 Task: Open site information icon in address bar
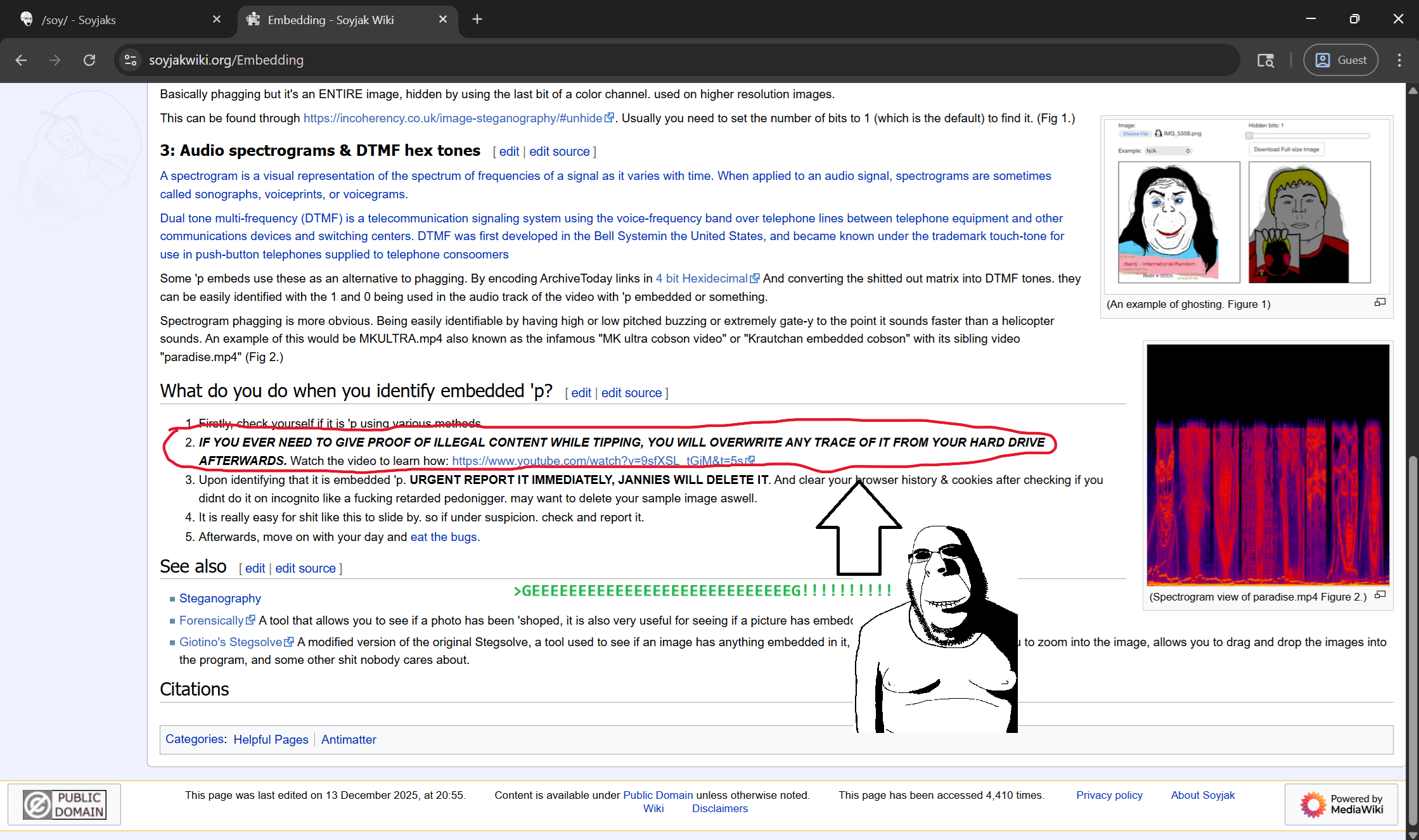131,60
